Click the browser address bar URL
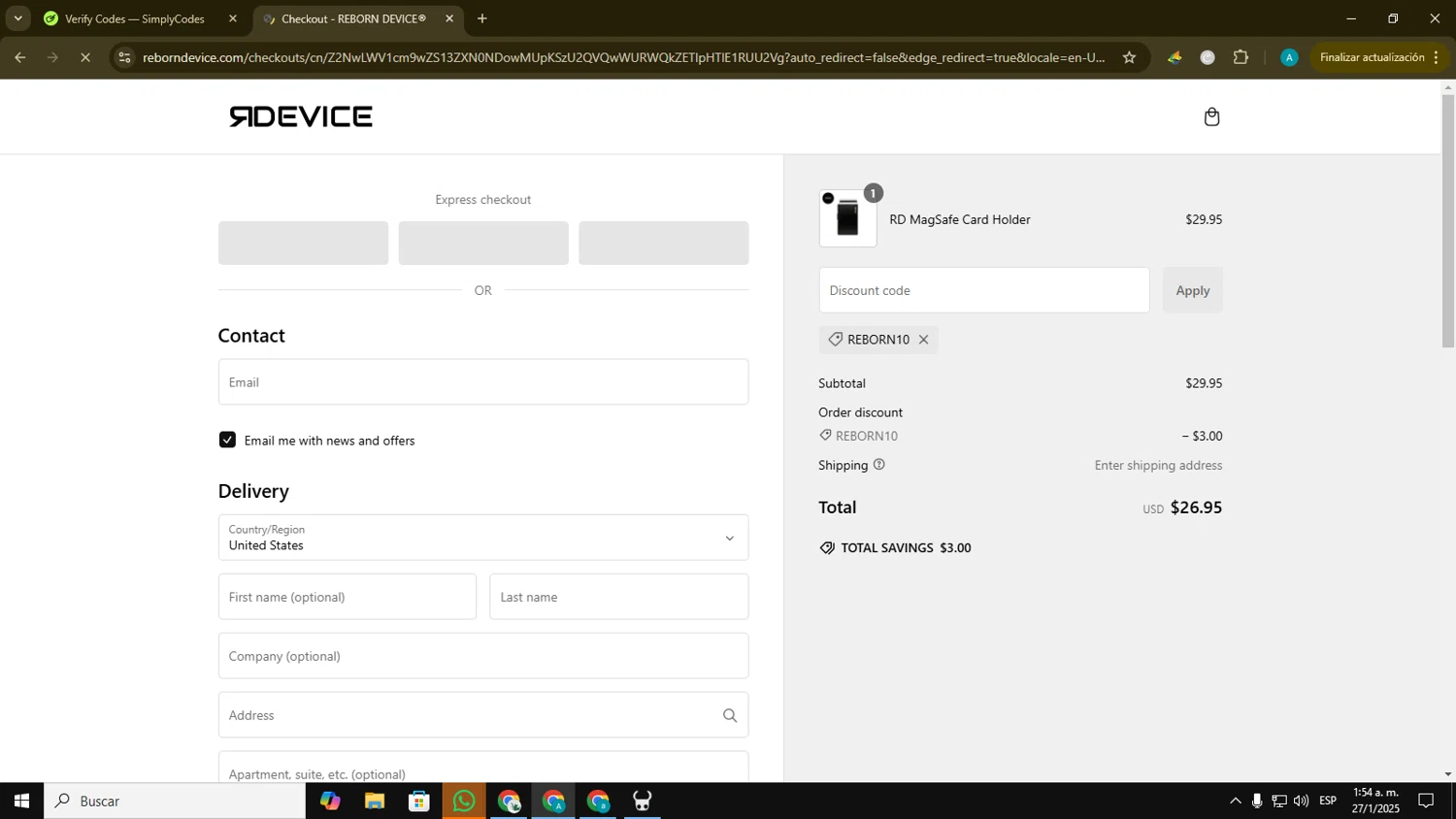1456x819 pixels. click(x=623, y=57)
